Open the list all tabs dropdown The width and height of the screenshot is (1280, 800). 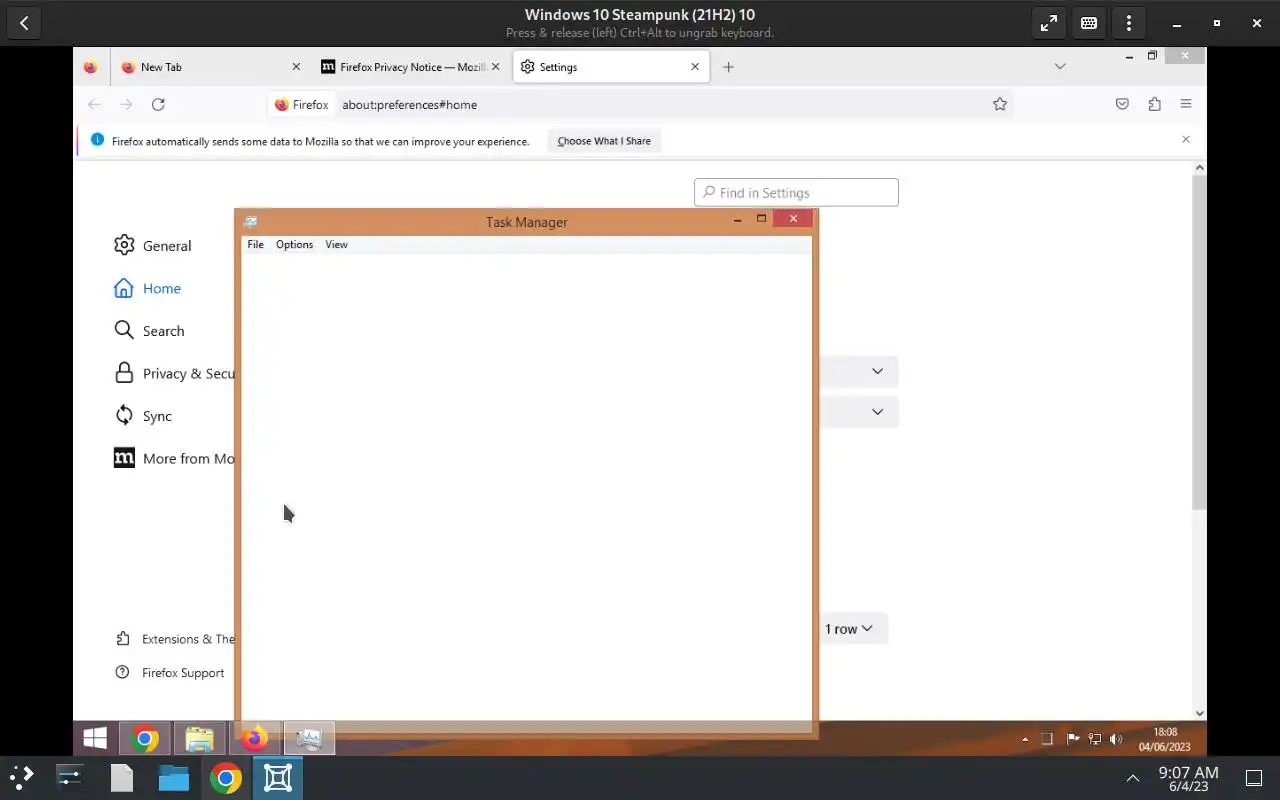click(1060, 67)
